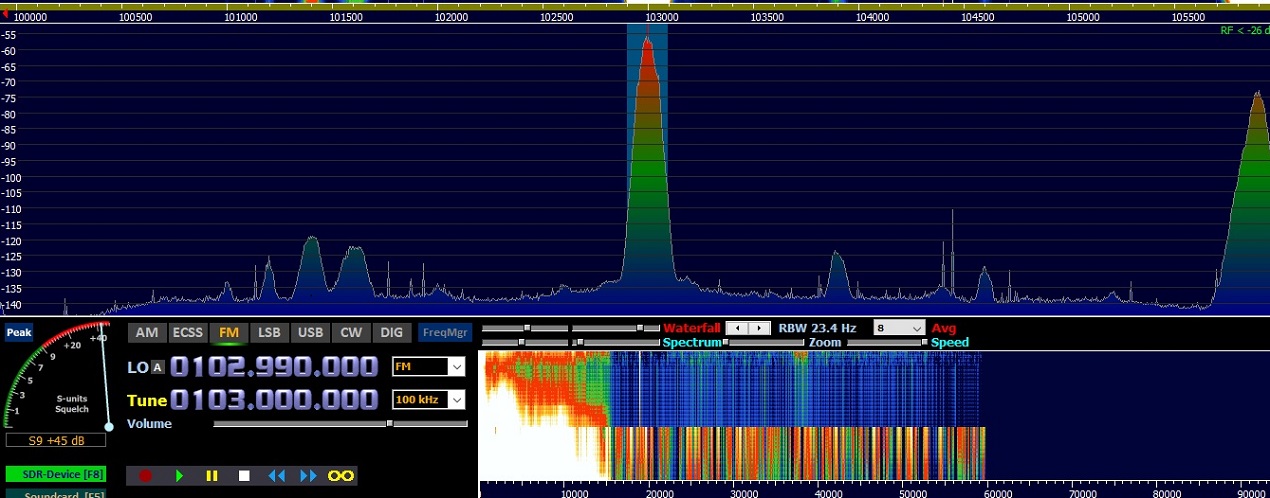Click the Speed slider
Viewport: 1270px width, 498px height.
tap(887, 343)
